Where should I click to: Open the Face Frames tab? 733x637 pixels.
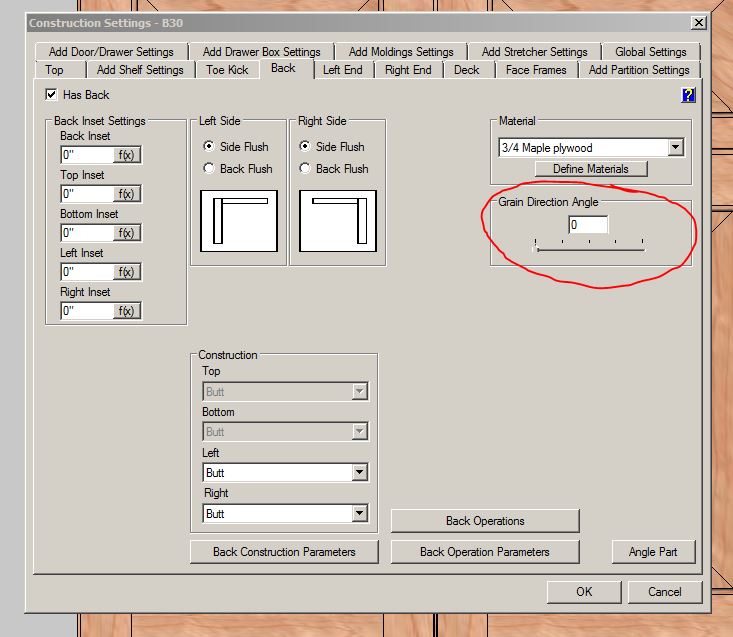pyautogui.click(x=535, y=70)
